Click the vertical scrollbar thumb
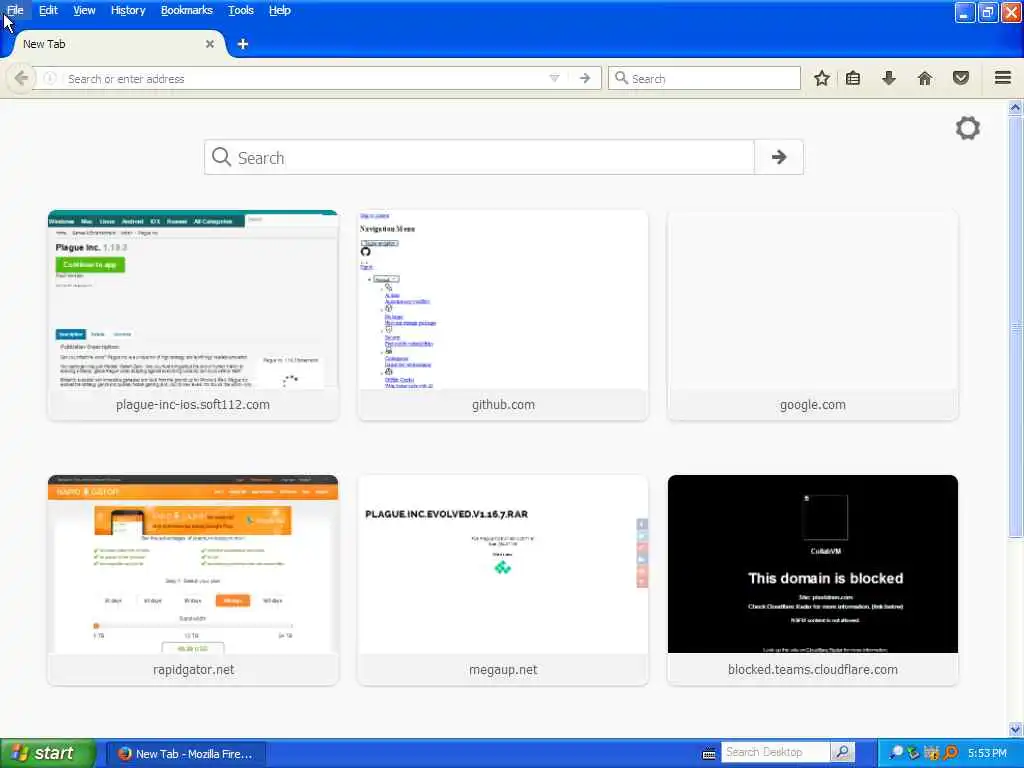 [1015, 327]
